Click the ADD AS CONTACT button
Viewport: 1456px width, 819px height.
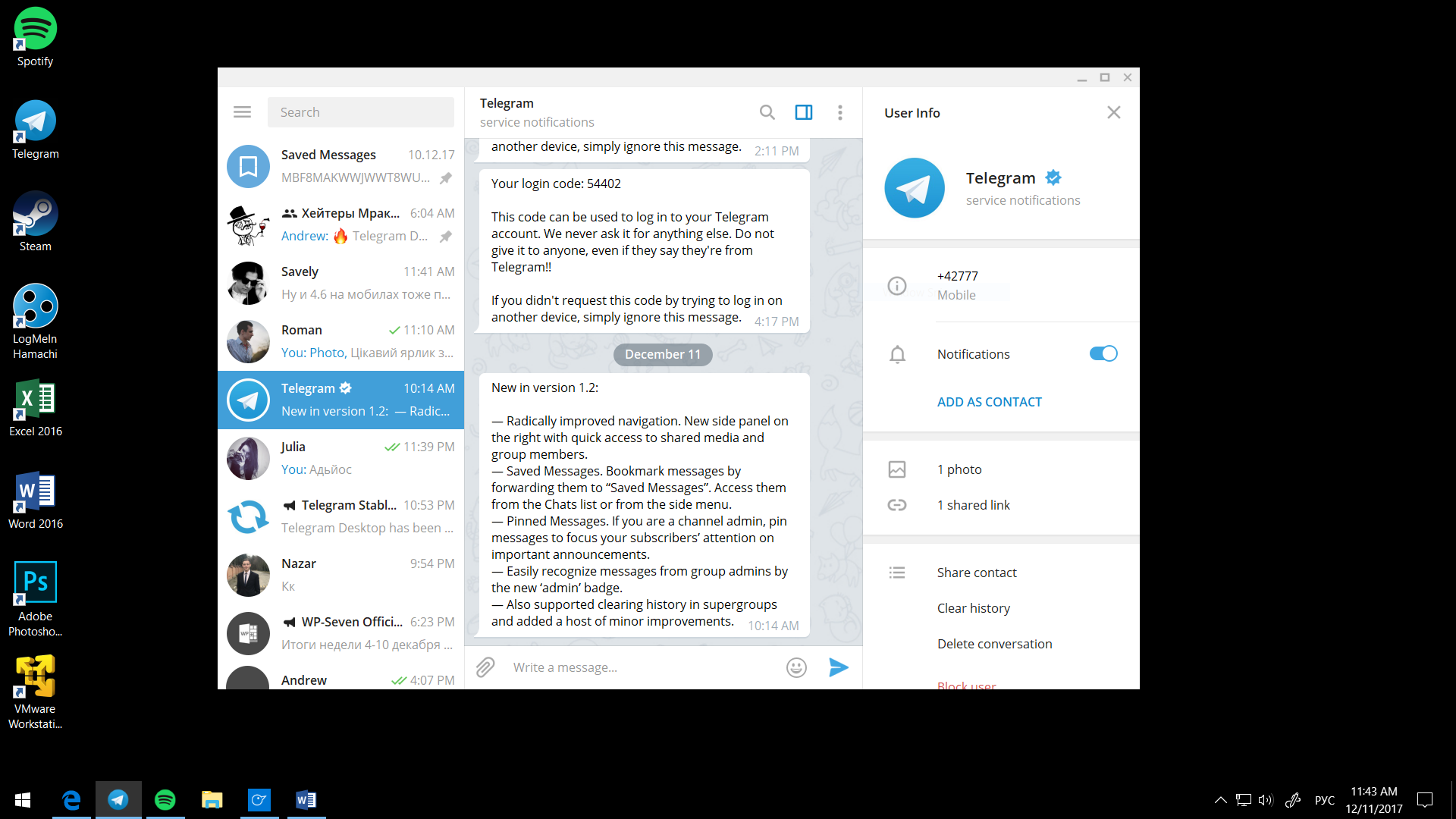[990, 401]
